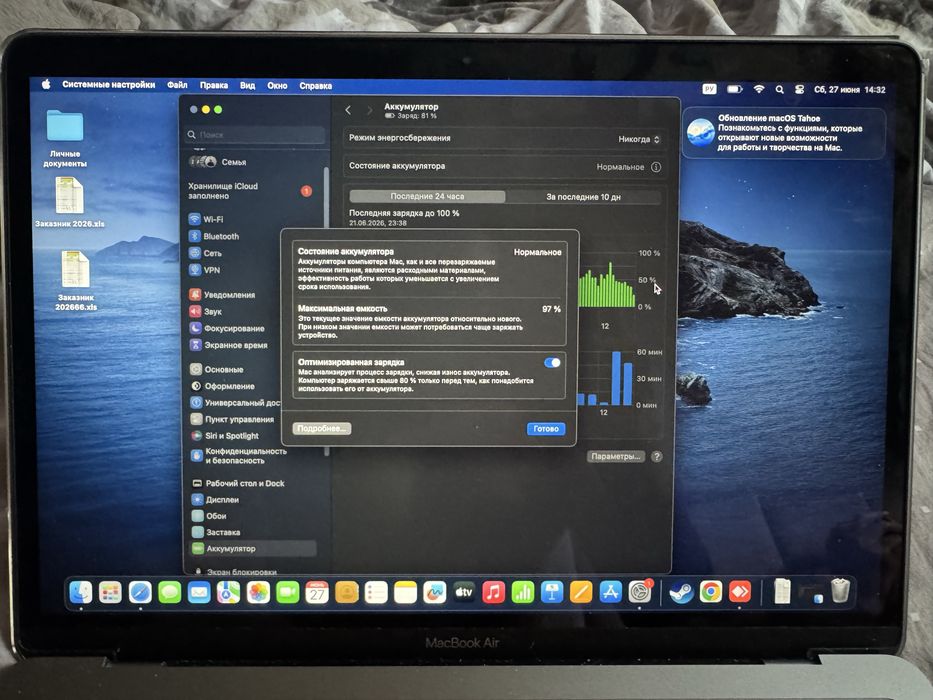Click the date and time Сб, 27 июня

click(x=849, y=90)
